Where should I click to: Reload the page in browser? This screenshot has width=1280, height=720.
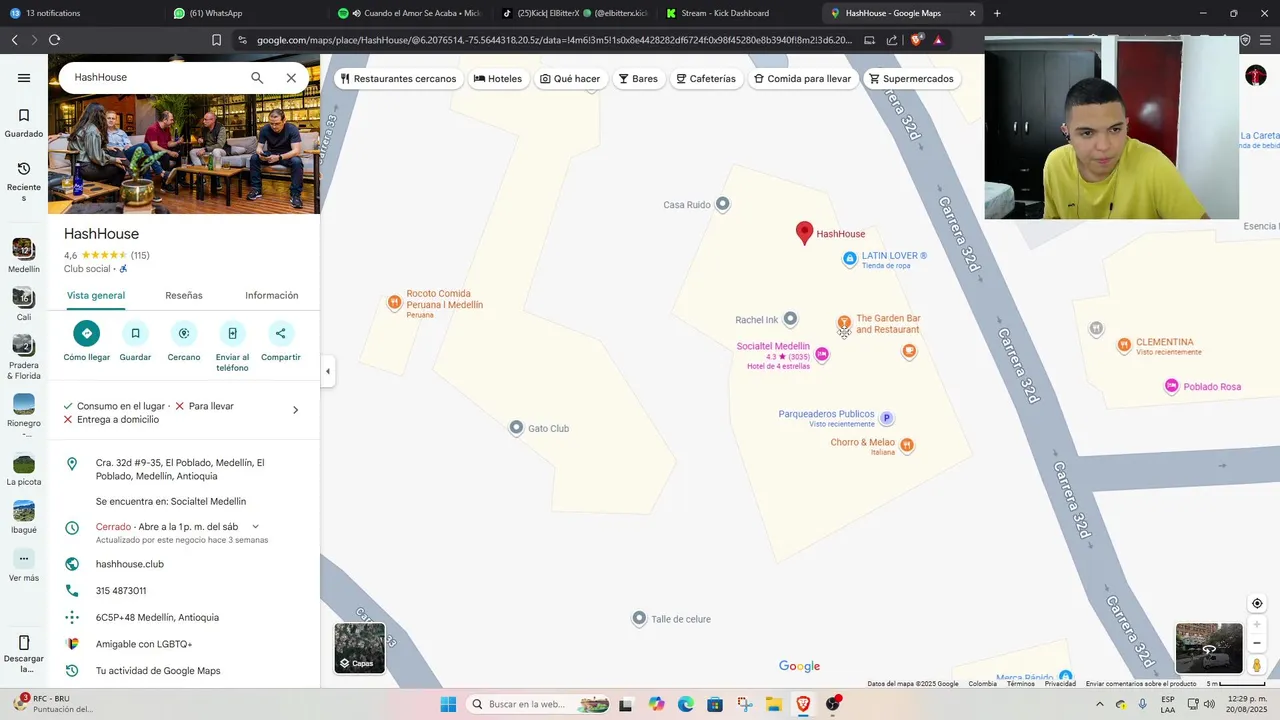tap(54, 40)
